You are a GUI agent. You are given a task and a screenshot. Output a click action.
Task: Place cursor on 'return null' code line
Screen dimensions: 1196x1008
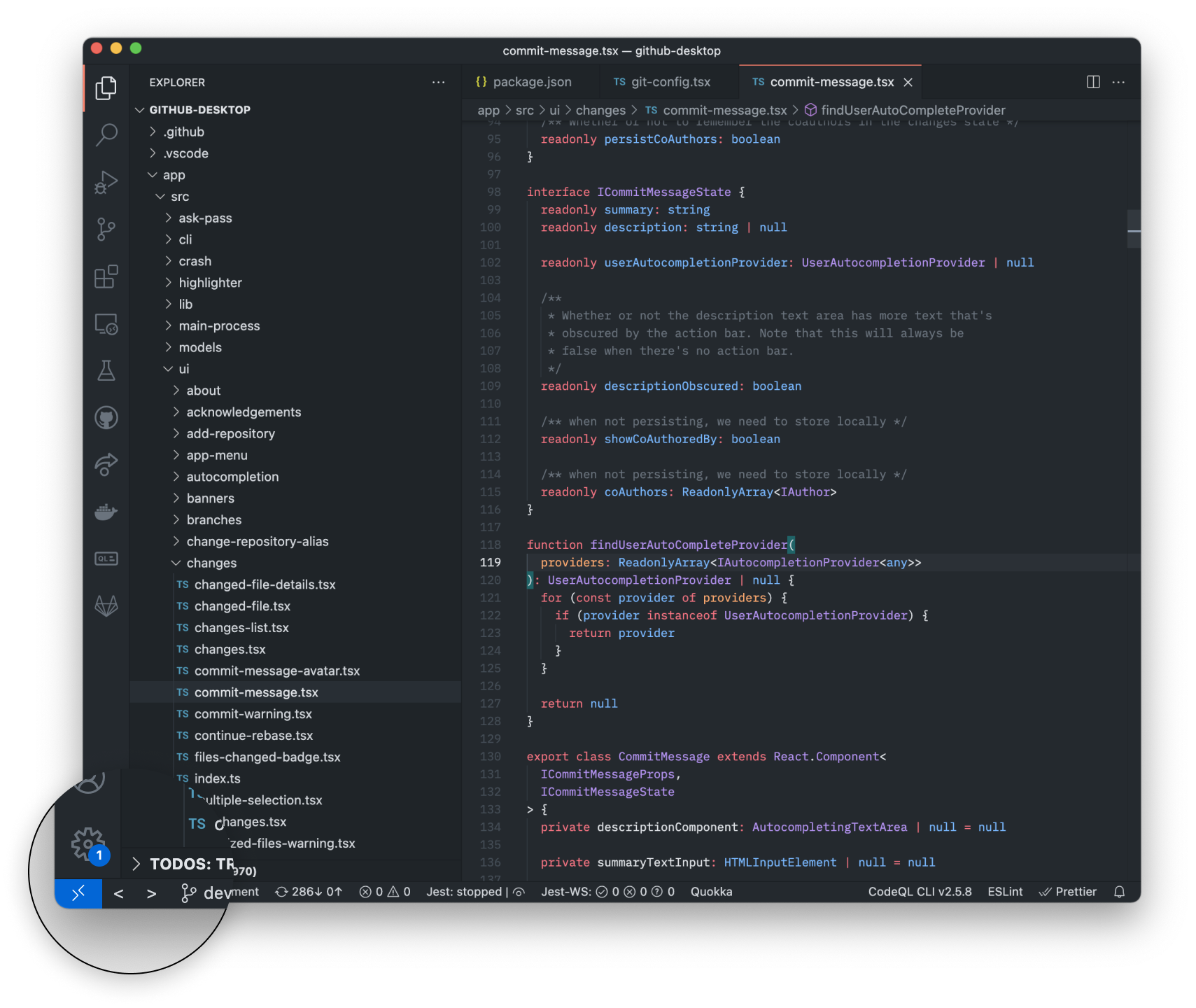579,703
